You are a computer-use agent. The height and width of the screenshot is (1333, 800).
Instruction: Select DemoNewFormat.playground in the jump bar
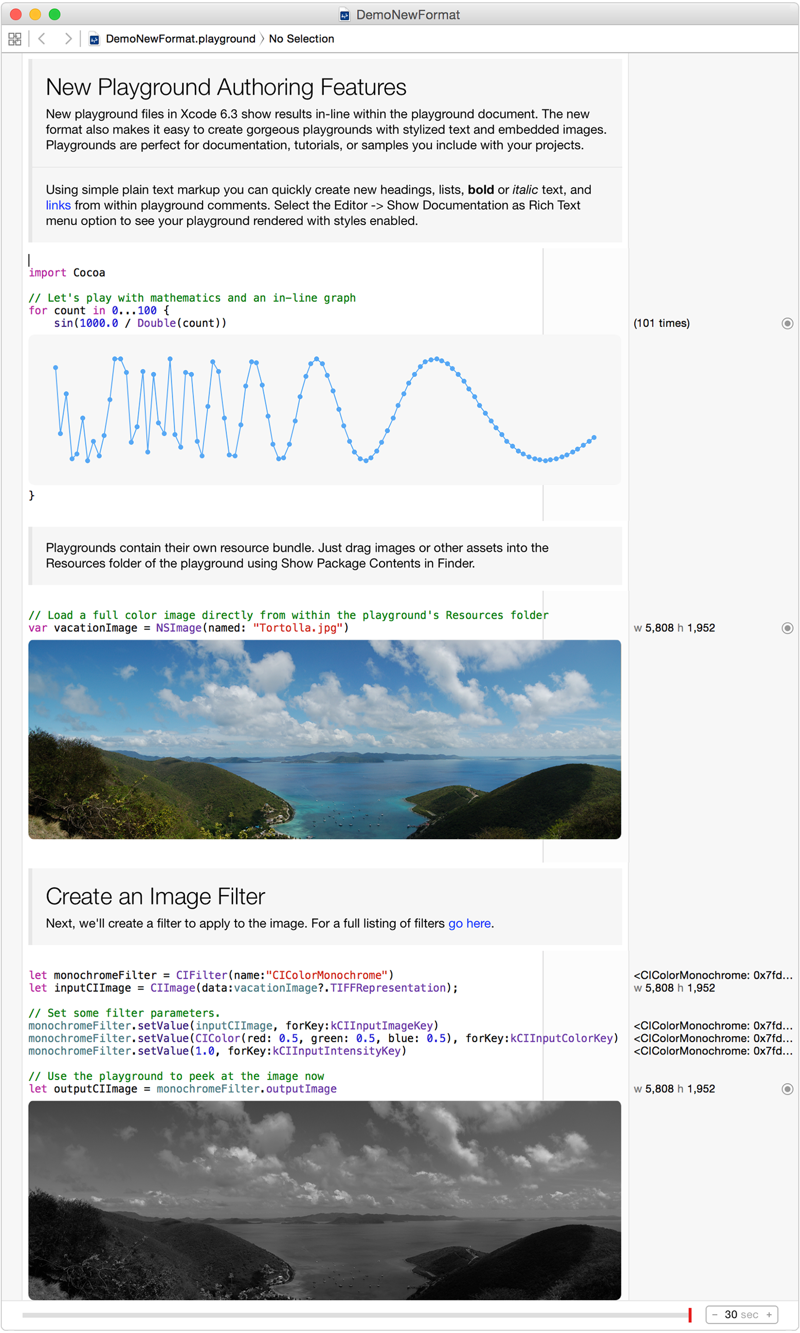coord(180,39)
